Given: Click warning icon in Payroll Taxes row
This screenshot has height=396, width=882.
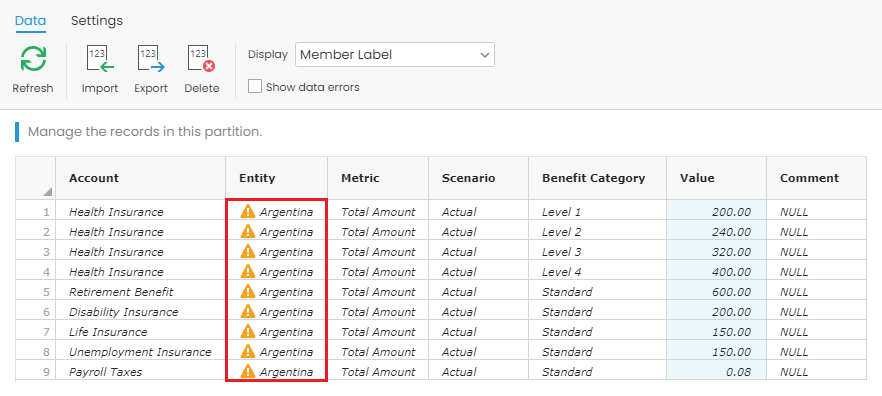Looking at the screenshot, I should (x=248, y=371).
